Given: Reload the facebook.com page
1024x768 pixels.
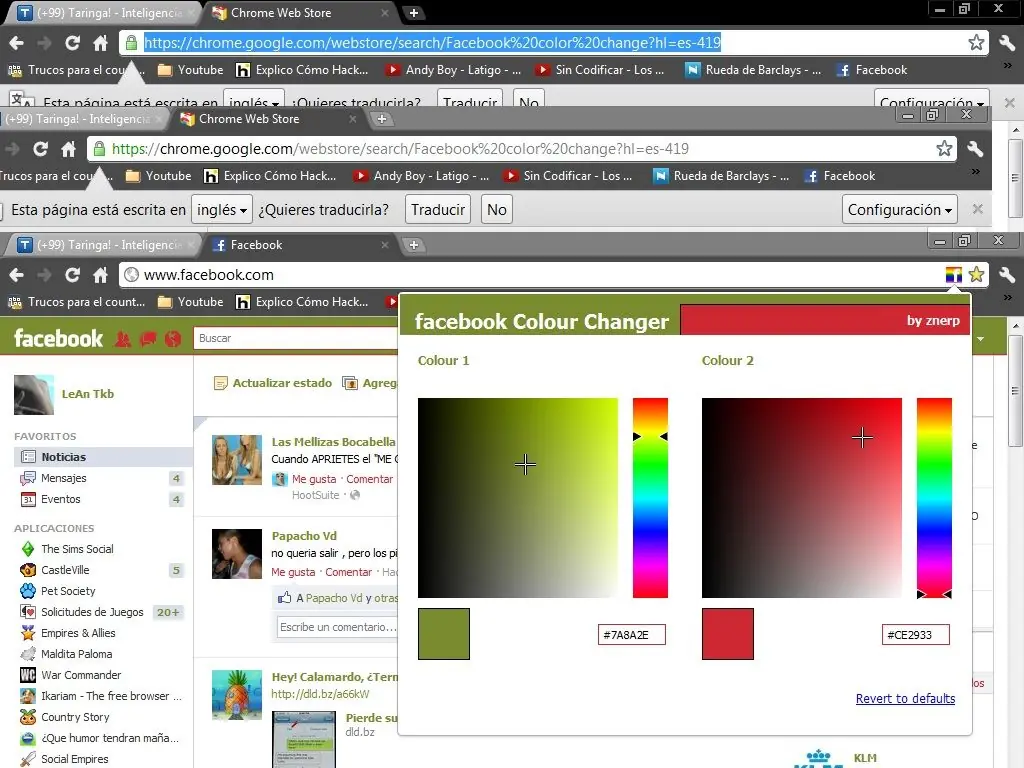Looking at the screenshot, I should click(72, 275).
